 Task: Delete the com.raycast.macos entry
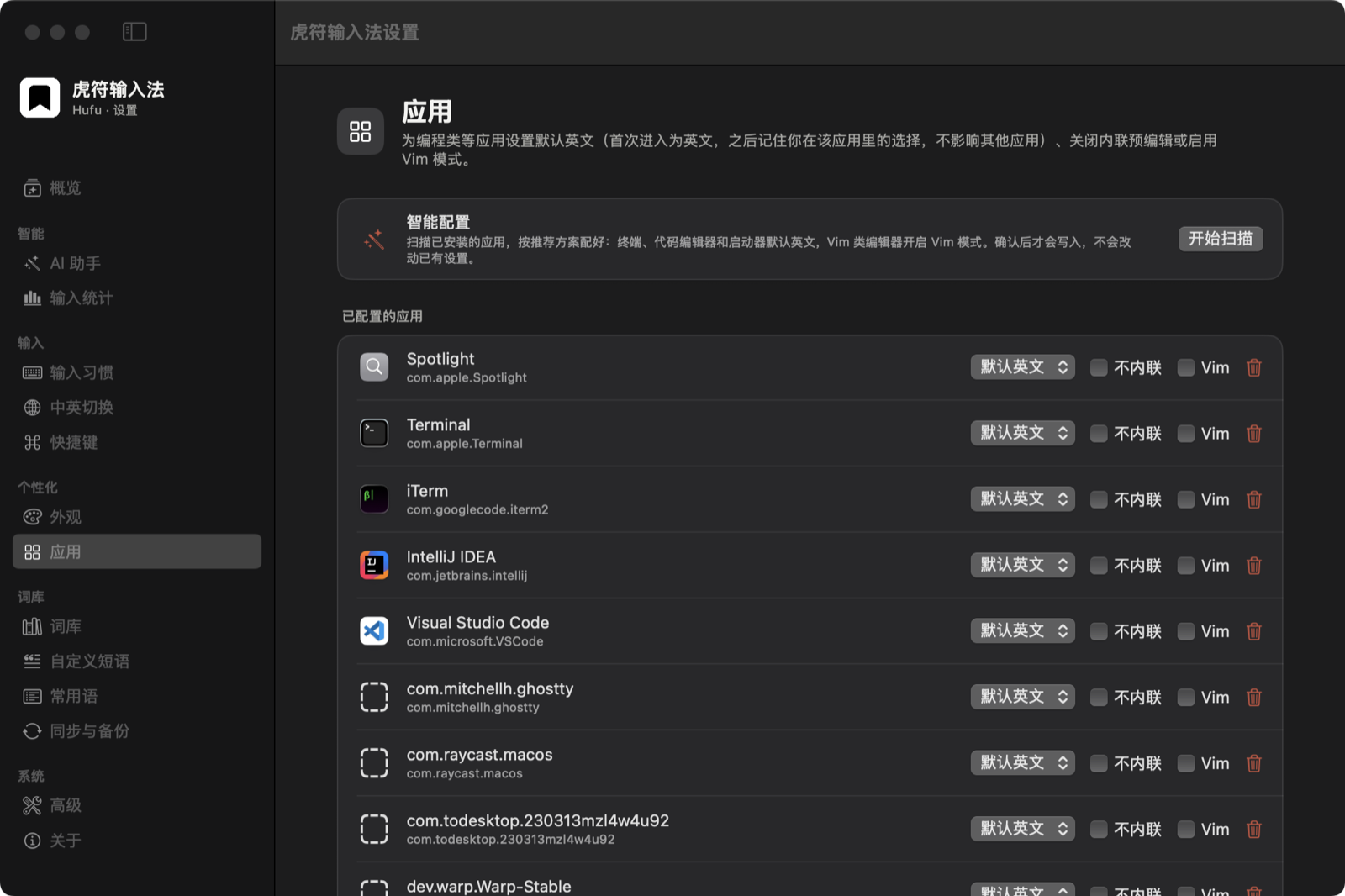pos(1254,763)
